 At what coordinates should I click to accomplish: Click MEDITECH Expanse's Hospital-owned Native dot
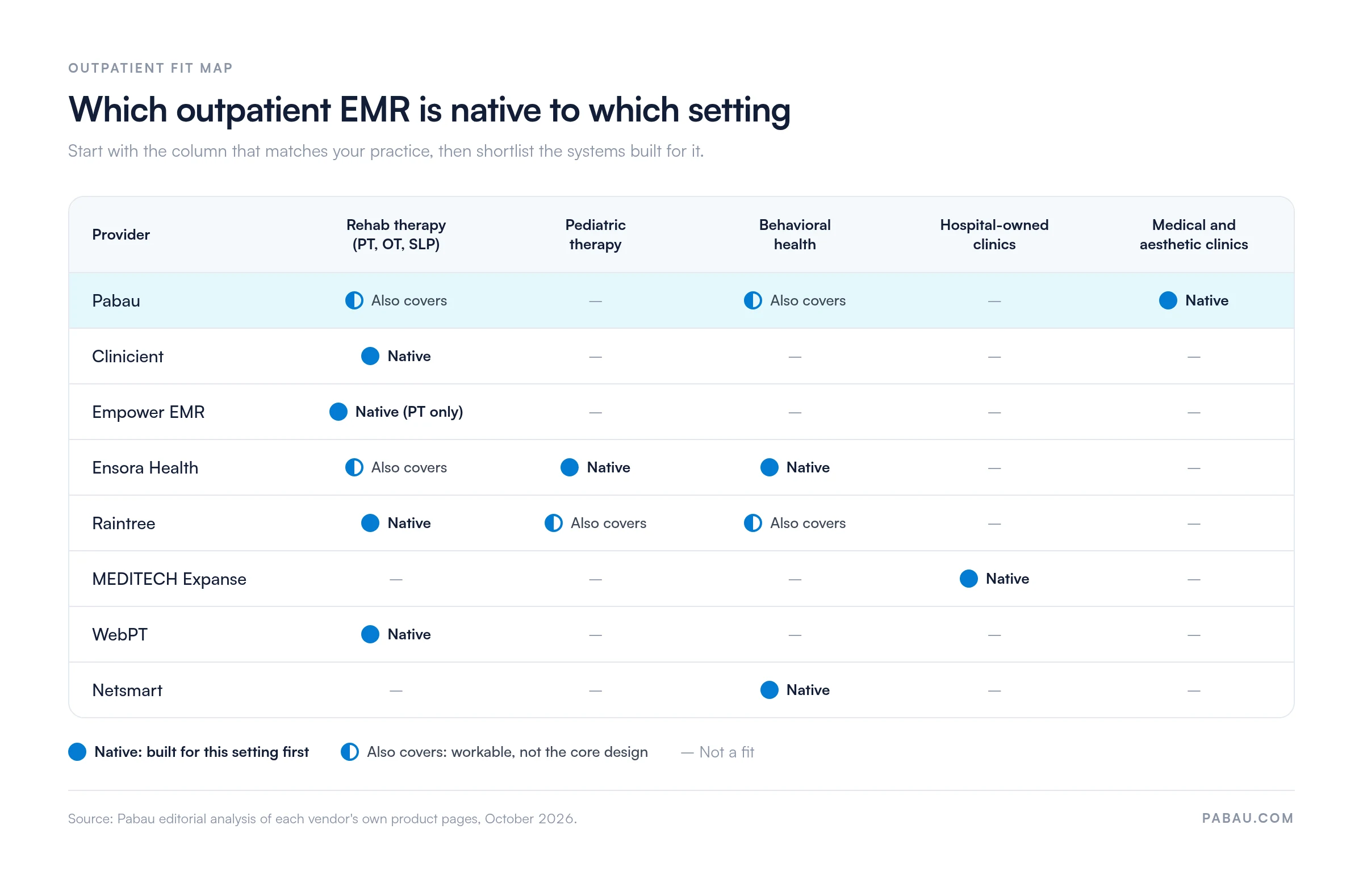click(968, 578)
